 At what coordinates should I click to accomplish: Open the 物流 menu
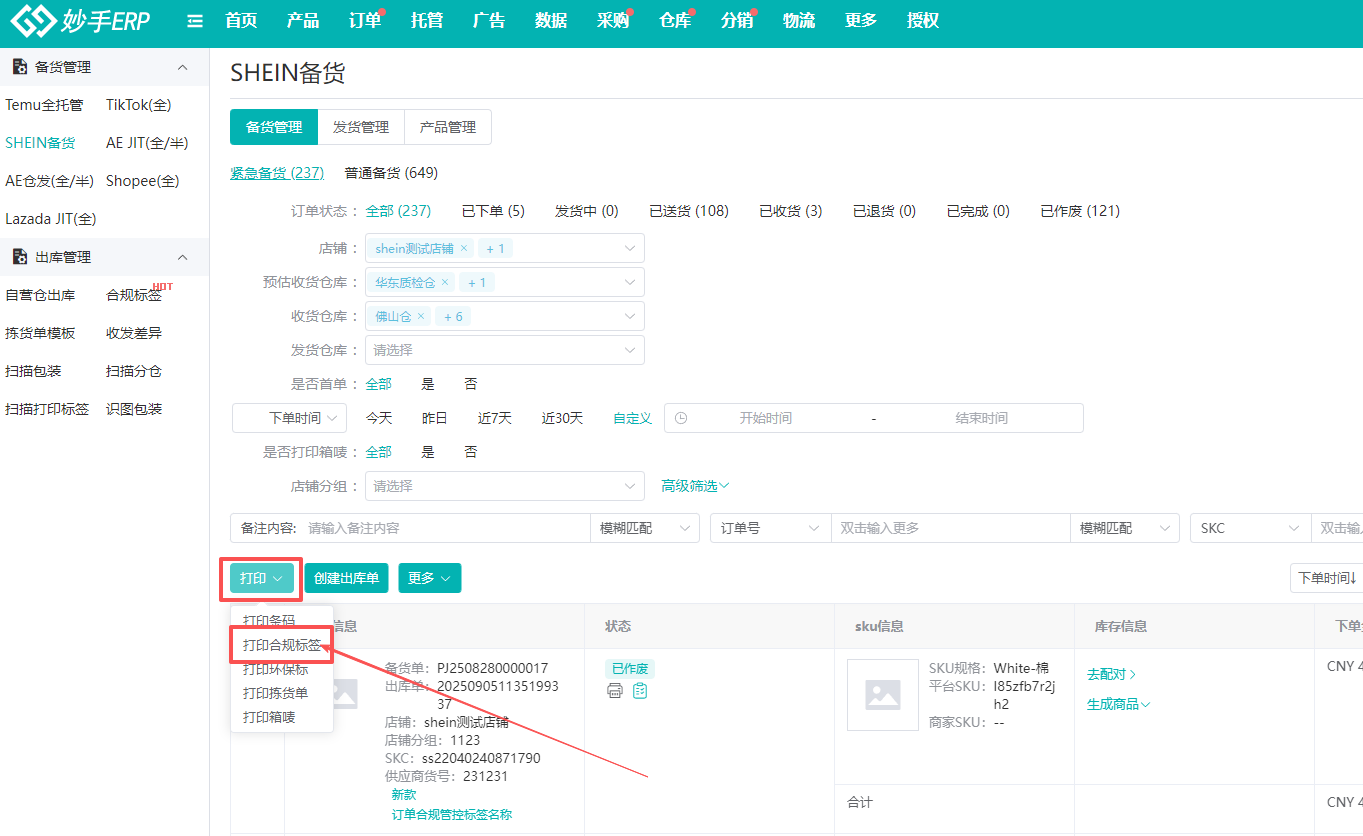click(799, 21)
